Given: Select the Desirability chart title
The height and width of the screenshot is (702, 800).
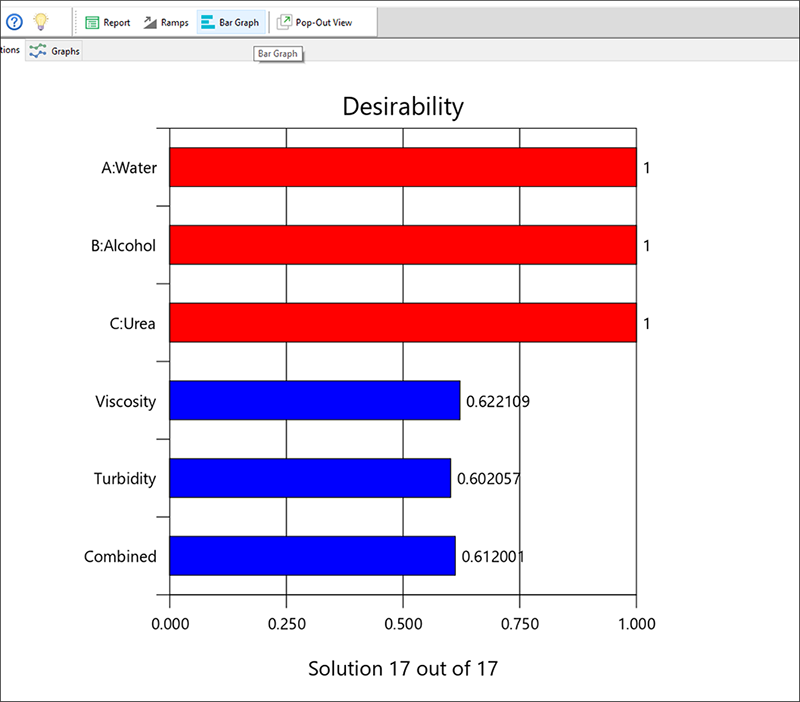Looking at the screenshot, I should [x=403, y=107].
